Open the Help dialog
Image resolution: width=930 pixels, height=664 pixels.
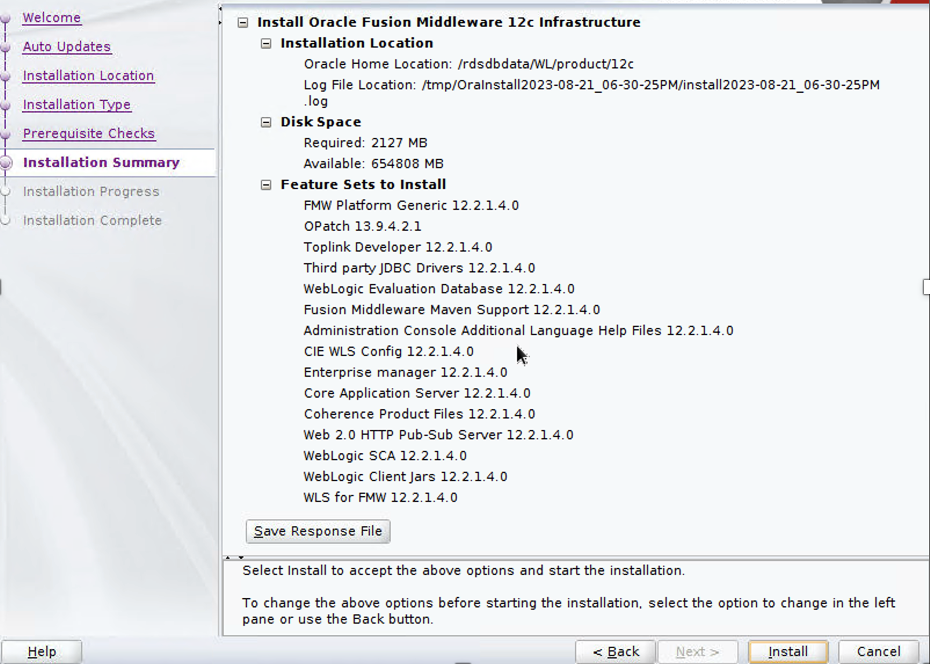(x=42, y=652)
